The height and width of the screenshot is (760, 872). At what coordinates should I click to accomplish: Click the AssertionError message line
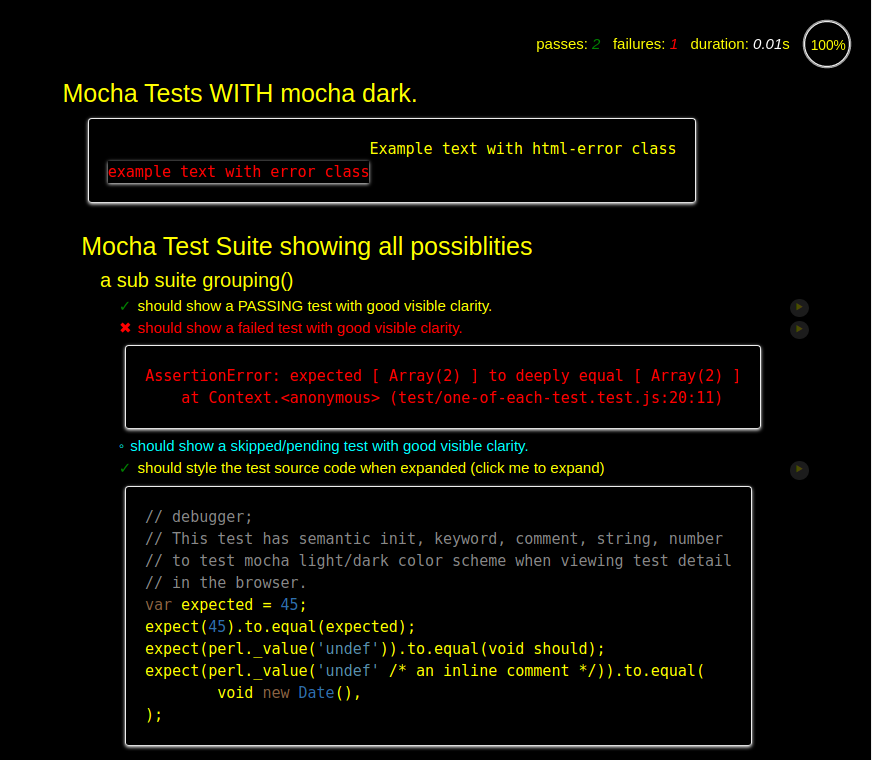pos(443,376)
